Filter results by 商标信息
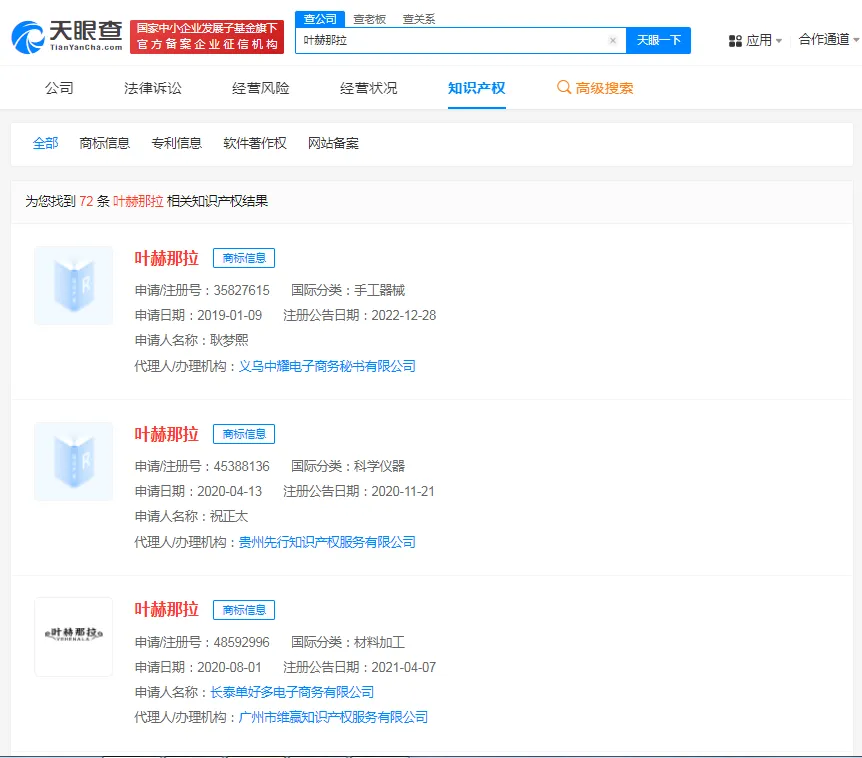 tap(105, 143)
